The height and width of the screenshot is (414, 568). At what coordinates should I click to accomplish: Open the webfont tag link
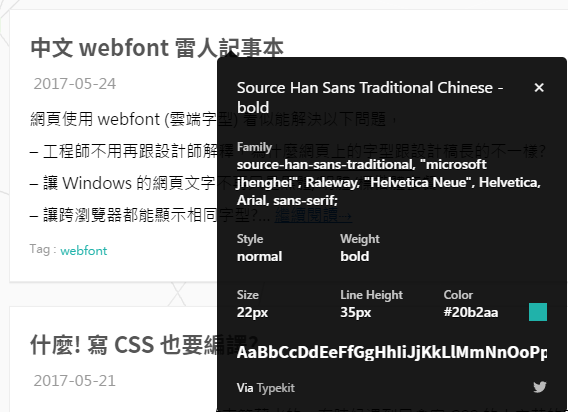[x=84, y=251]
